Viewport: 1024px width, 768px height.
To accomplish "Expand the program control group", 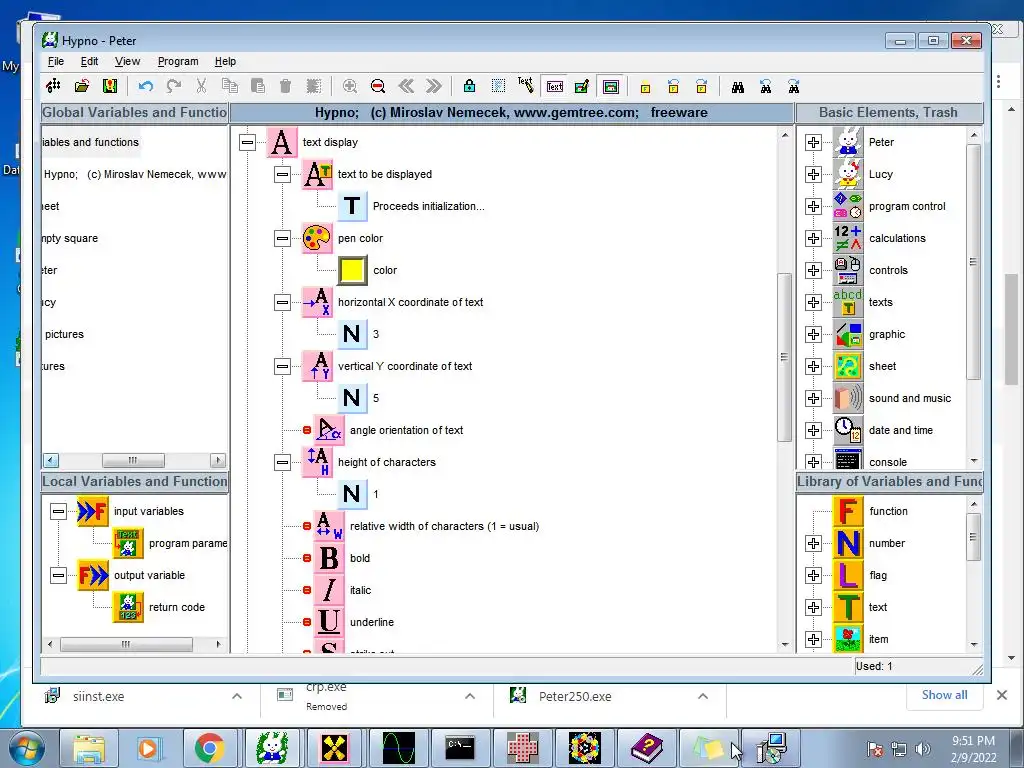I will pyautogui.click(x=813, y=206).
